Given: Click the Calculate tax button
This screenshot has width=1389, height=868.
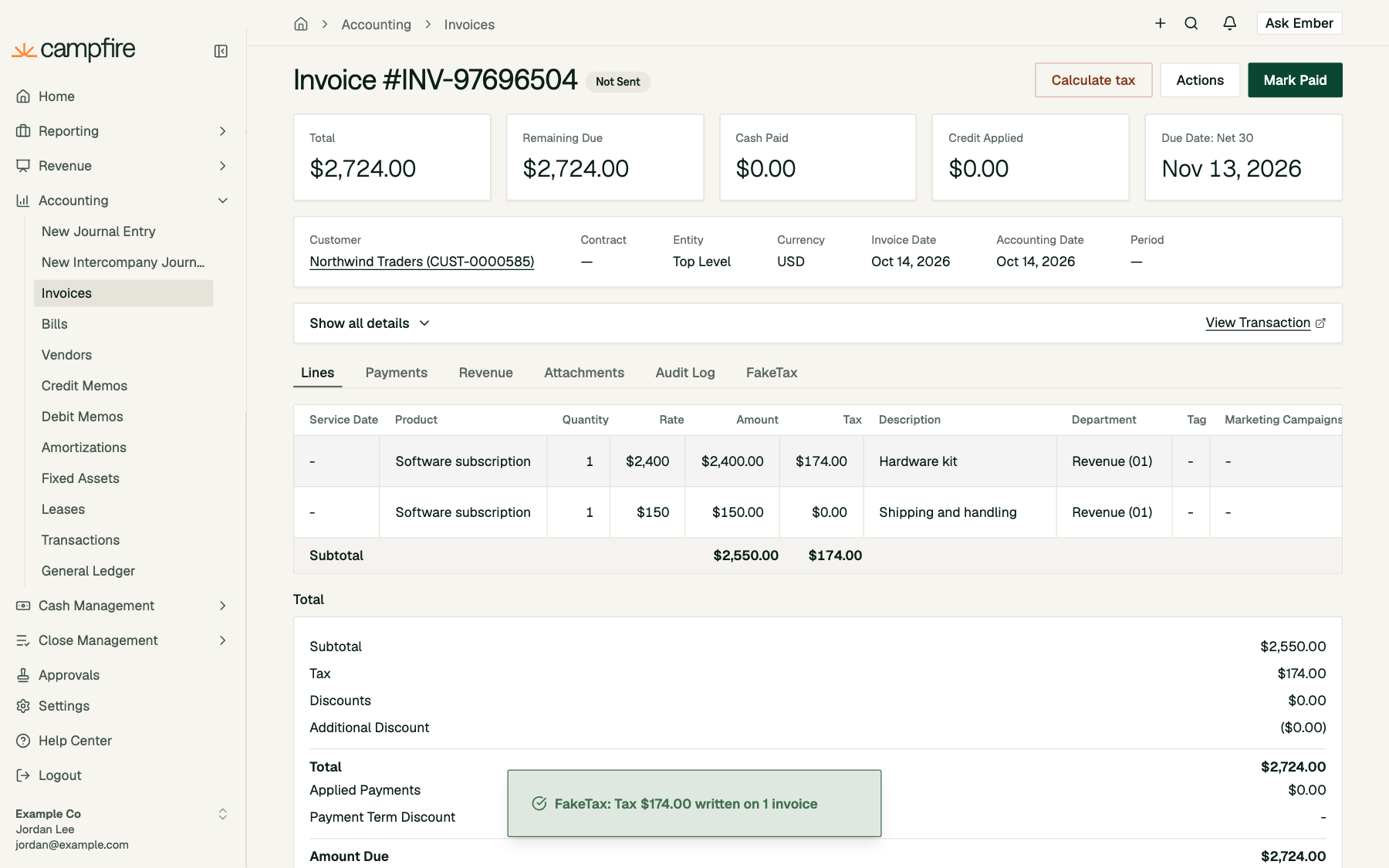Looking at the screenshot, I should click(1093, 80).
